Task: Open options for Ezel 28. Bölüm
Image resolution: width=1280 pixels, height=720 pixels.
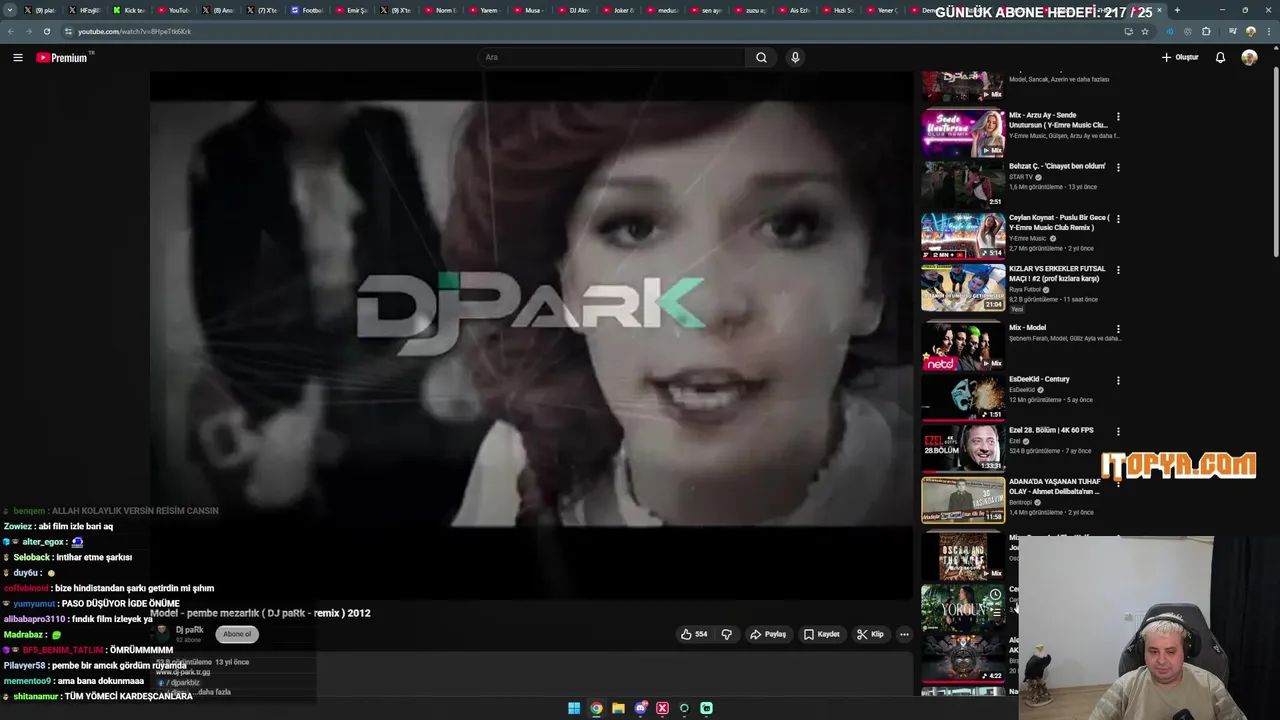Action: tap(1118, 432)
